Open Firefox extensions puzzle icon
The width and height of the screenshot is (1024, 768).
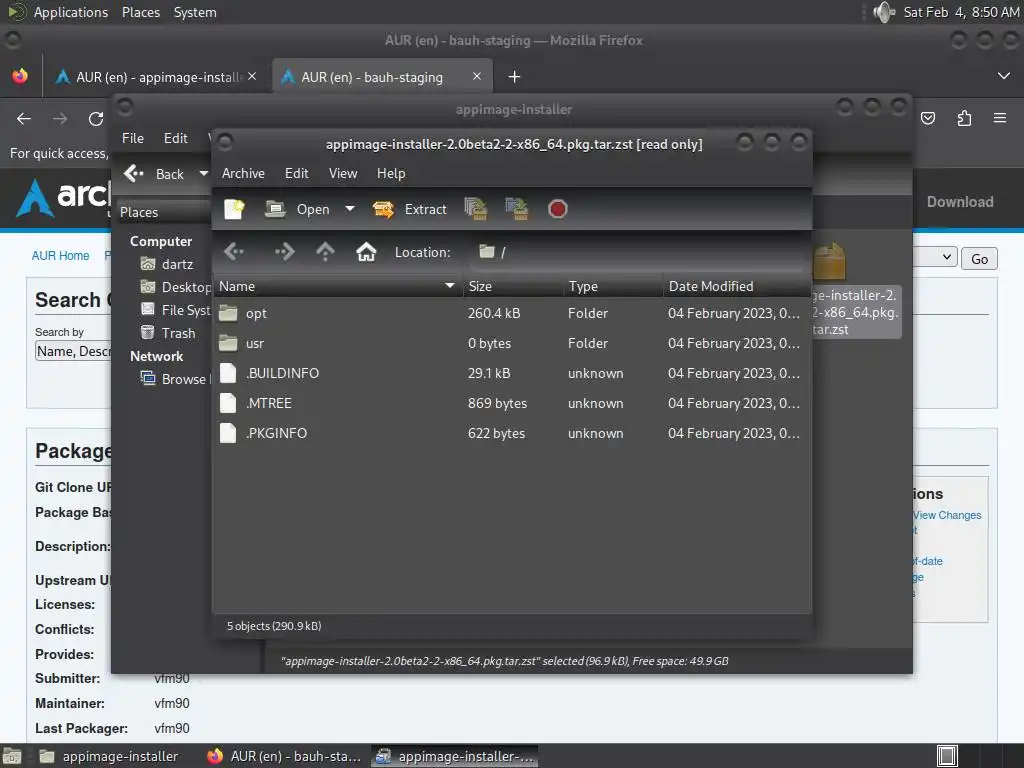(964, 118)
